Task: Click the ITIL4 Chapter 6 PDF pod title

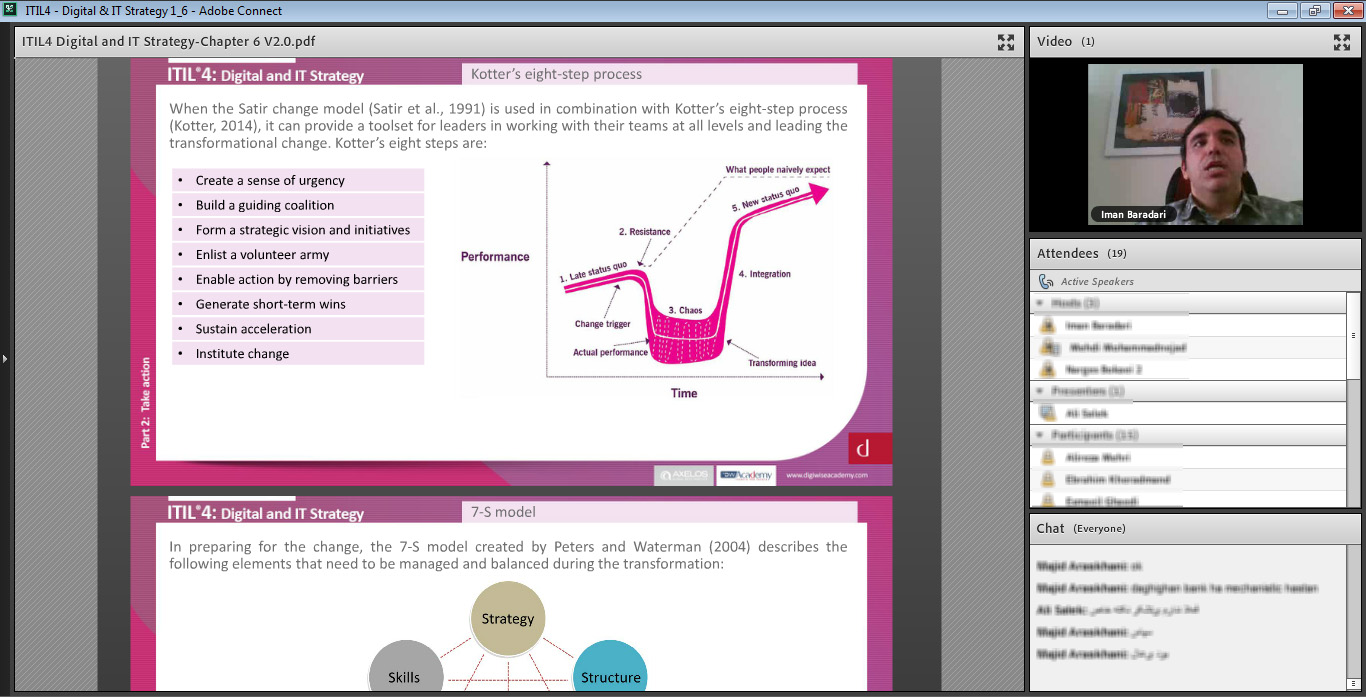Action: 169,41
